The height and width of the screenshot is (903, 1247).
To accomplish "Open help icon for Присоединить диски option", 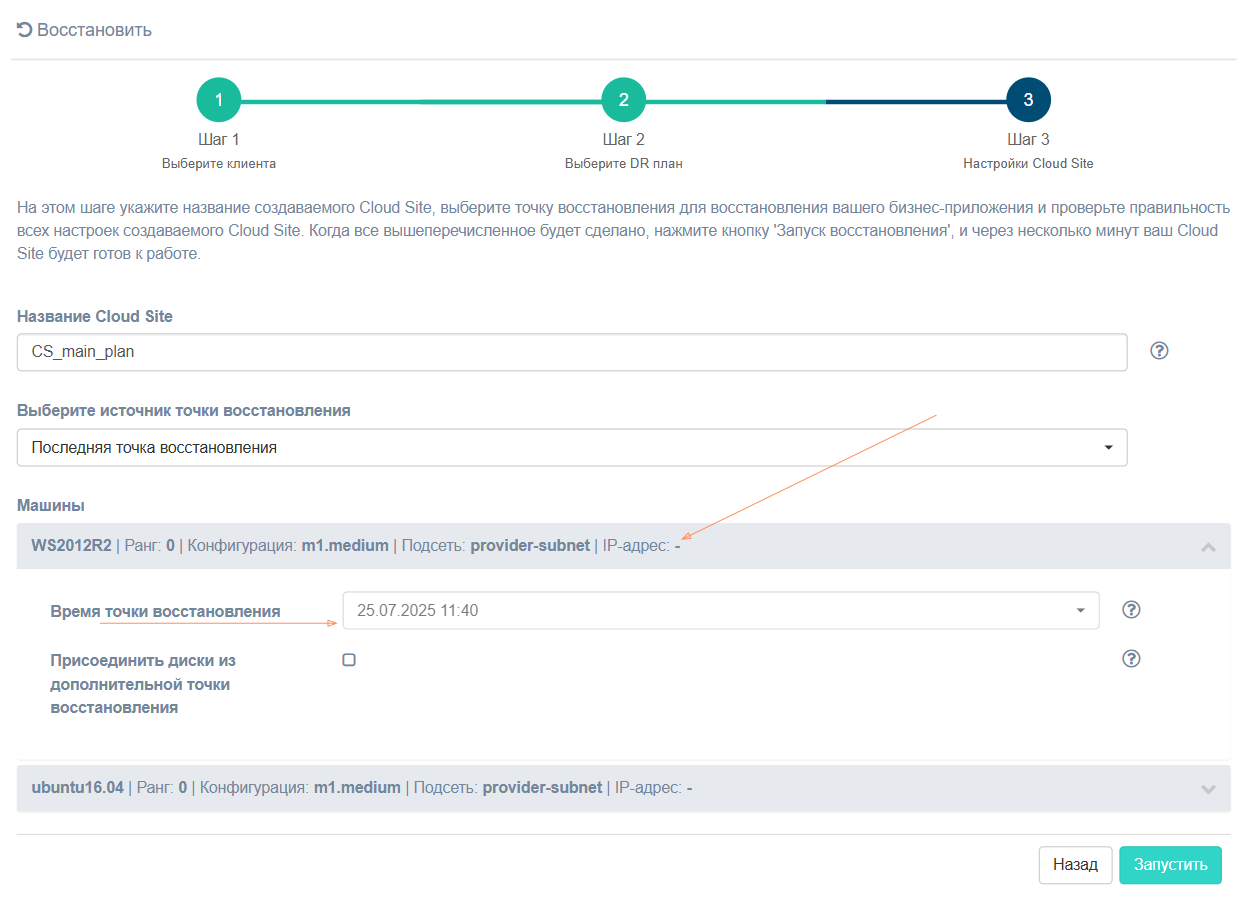I will click(1132, 658).
